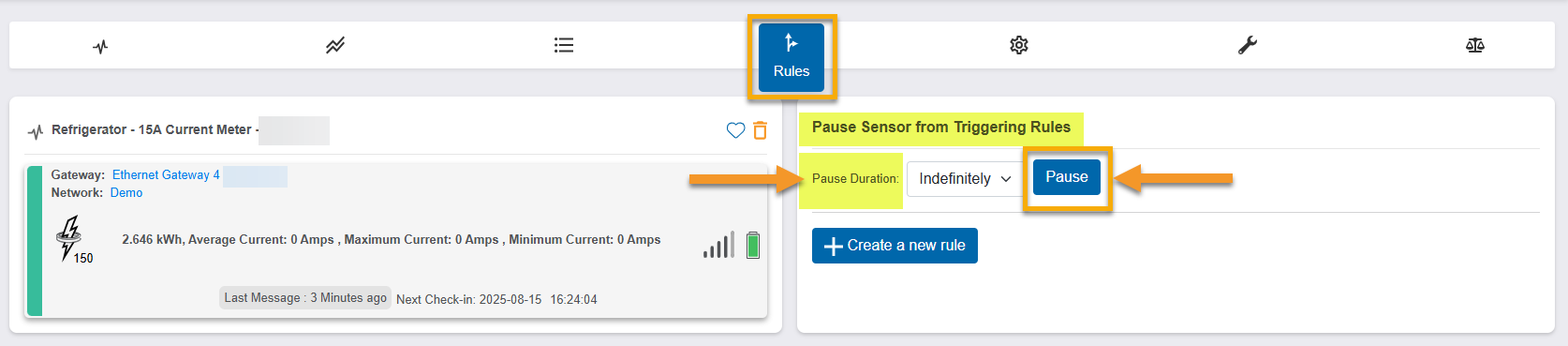
Task: Click the green battery level icon
Action: pos(753,245)
